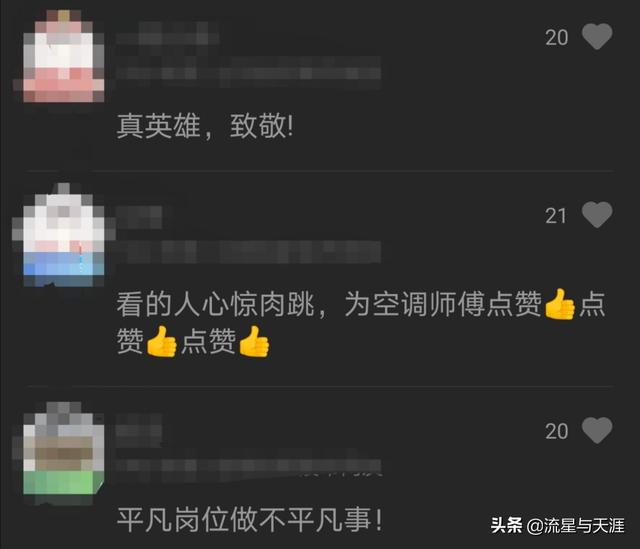Select the comment 平凡岗位做不平凡事!

point(250,520)
